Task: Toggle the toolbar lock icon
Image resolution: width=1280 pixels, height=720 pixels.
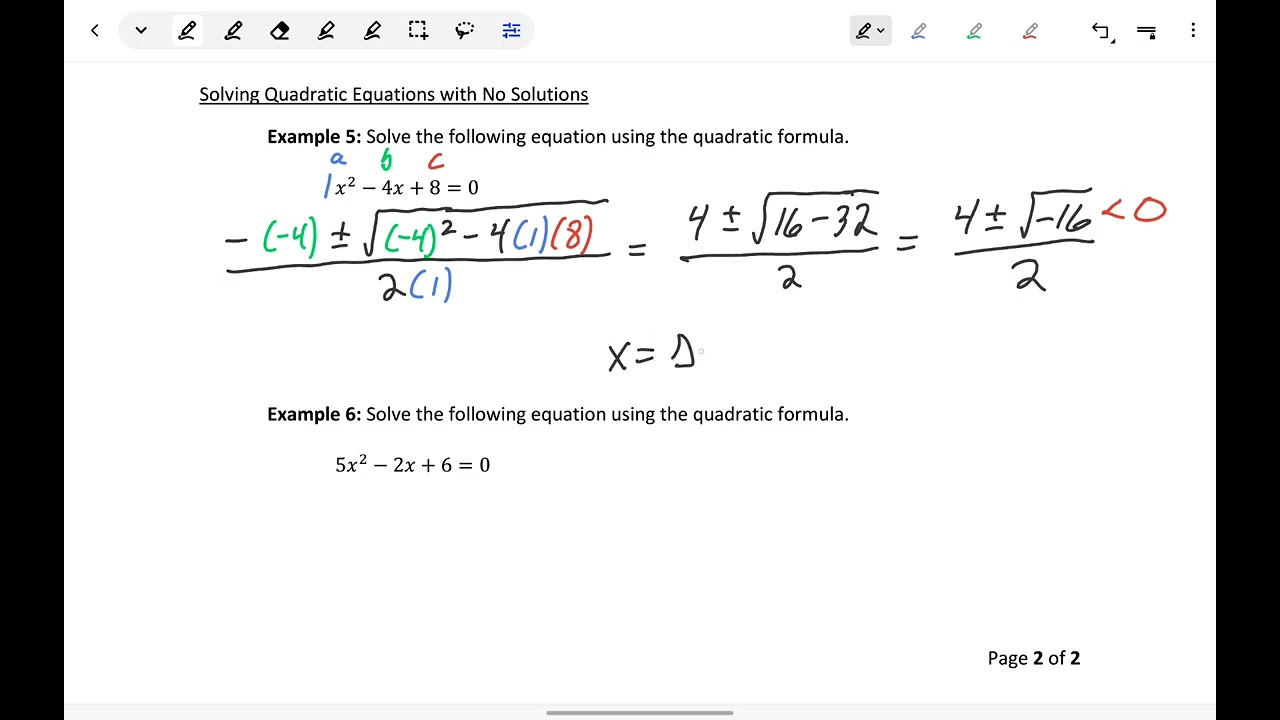Action: pos(1147,31)
